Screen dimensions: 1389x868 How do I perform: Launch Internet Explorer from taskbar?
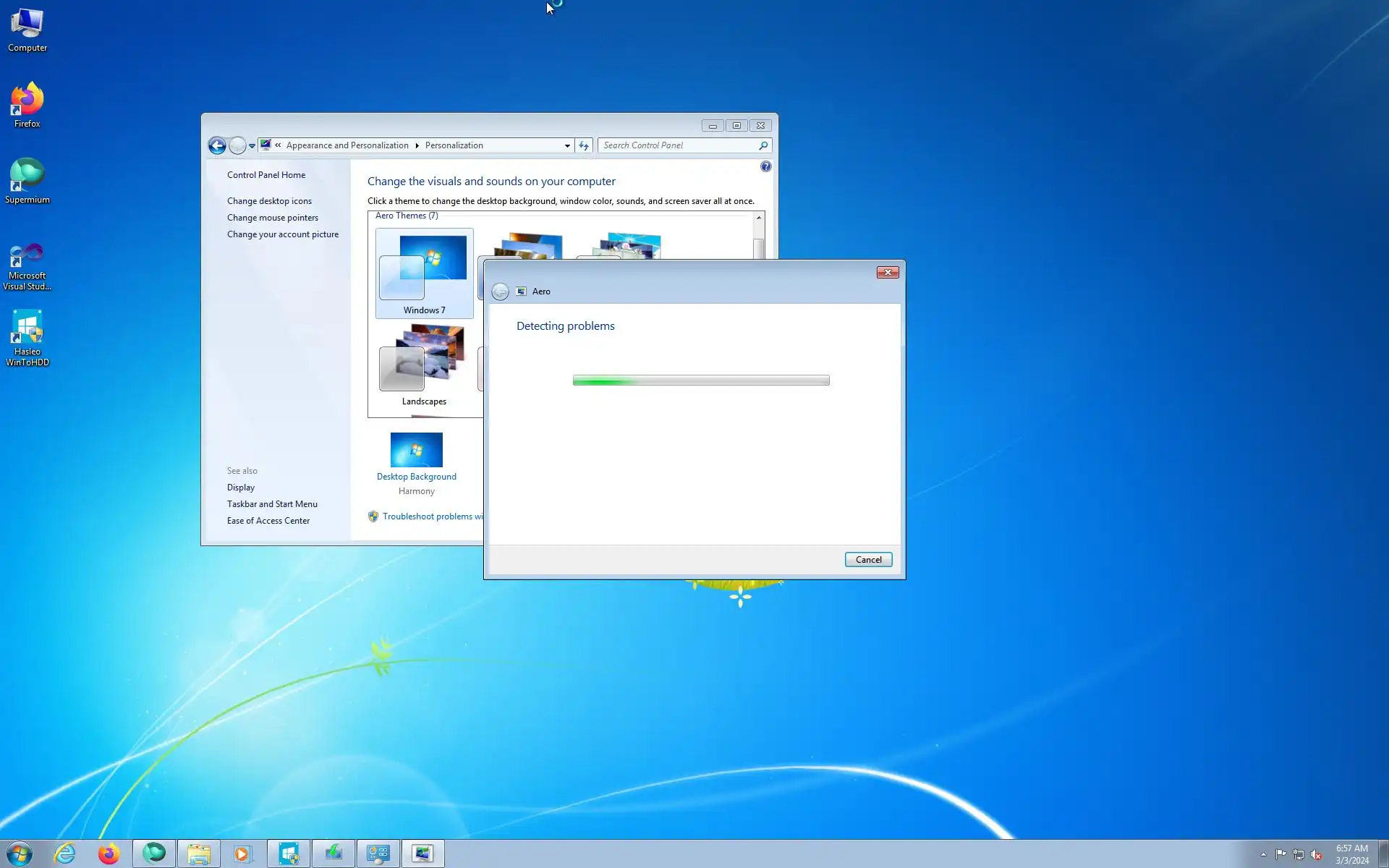[x=65, y=854]
